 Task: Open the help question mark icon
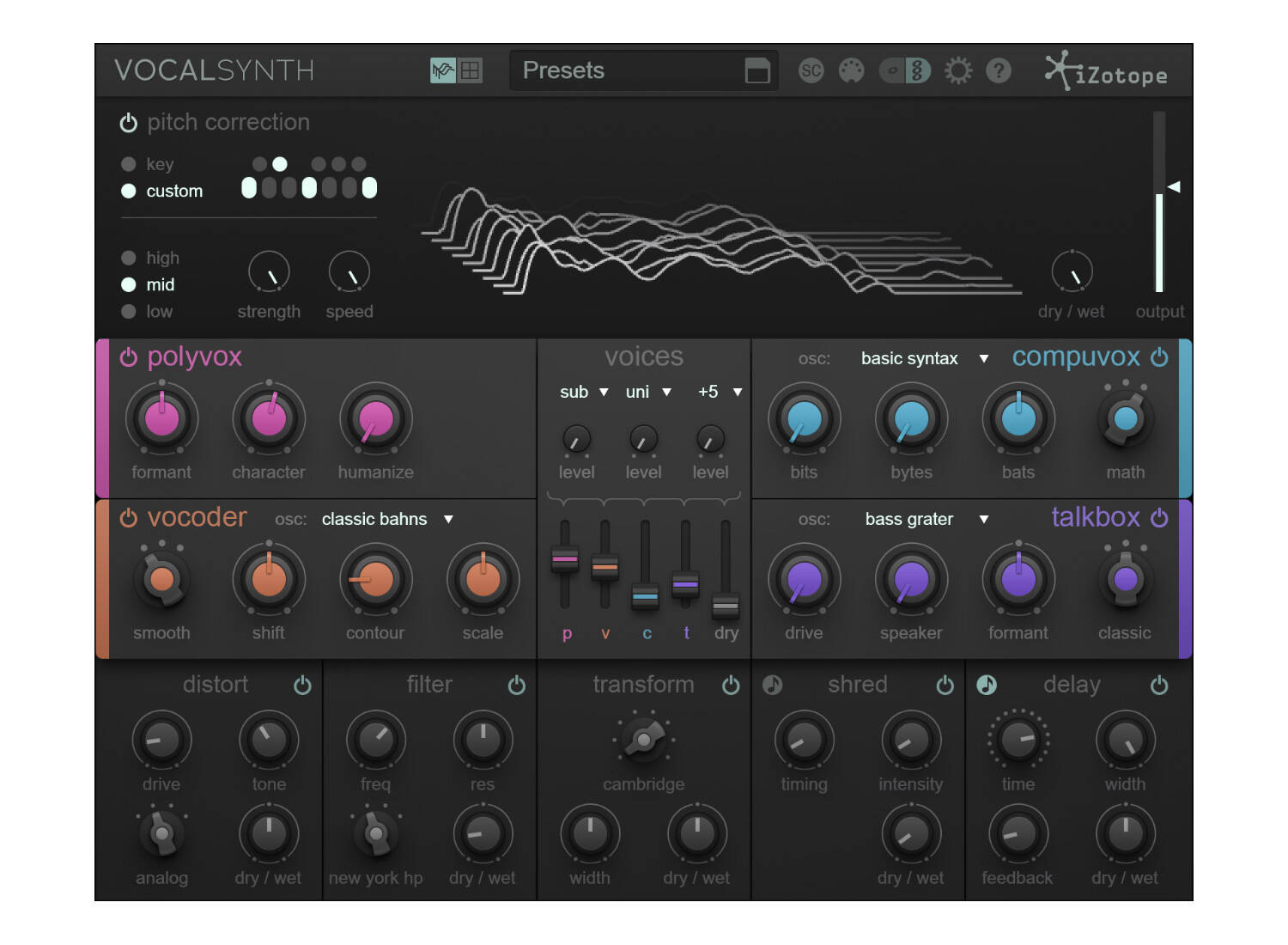click(999, 70)
